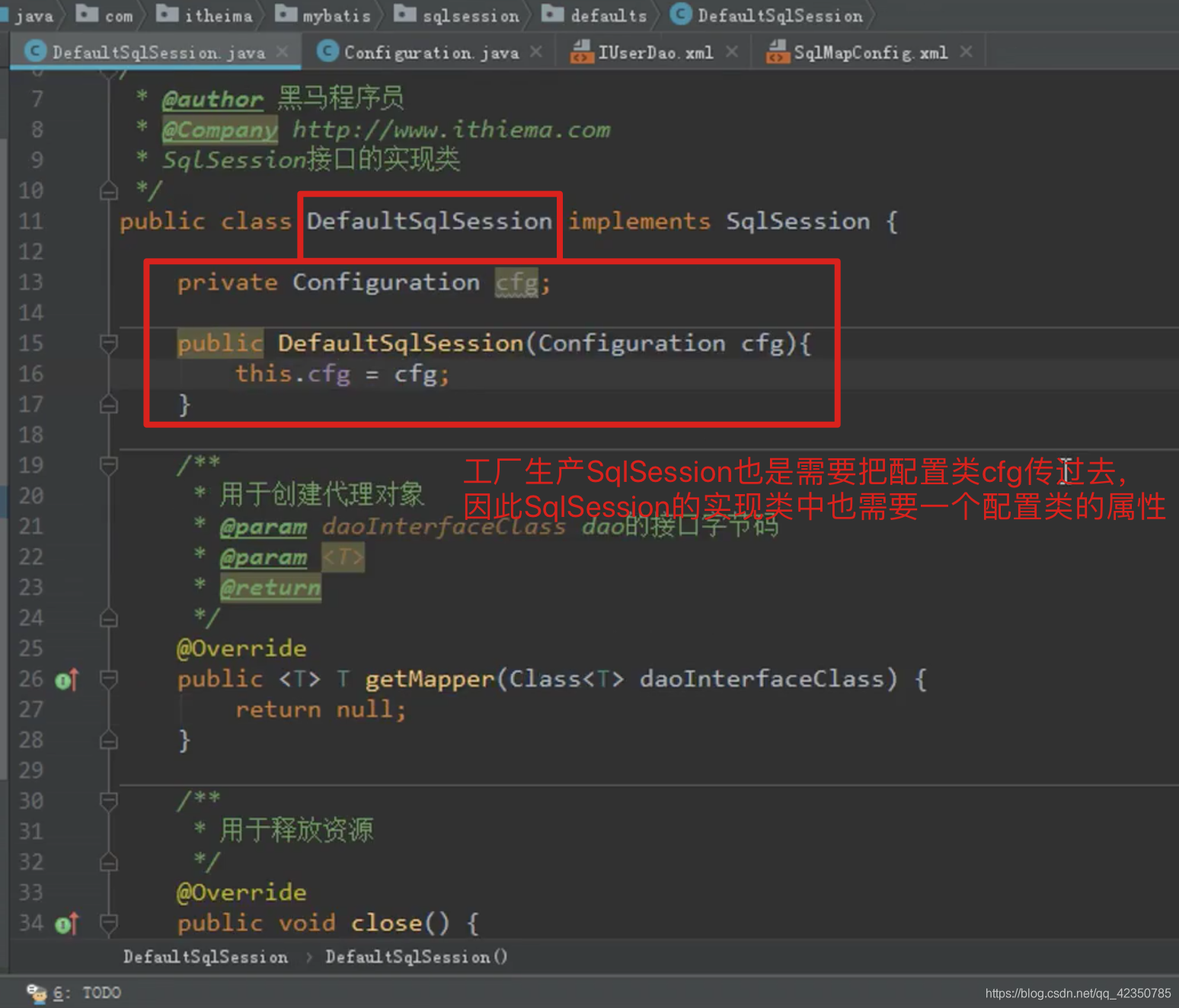1179x1008 pixels.
Task: Click the class icon on Configuration.java tab
Action: tap(327, 51)
